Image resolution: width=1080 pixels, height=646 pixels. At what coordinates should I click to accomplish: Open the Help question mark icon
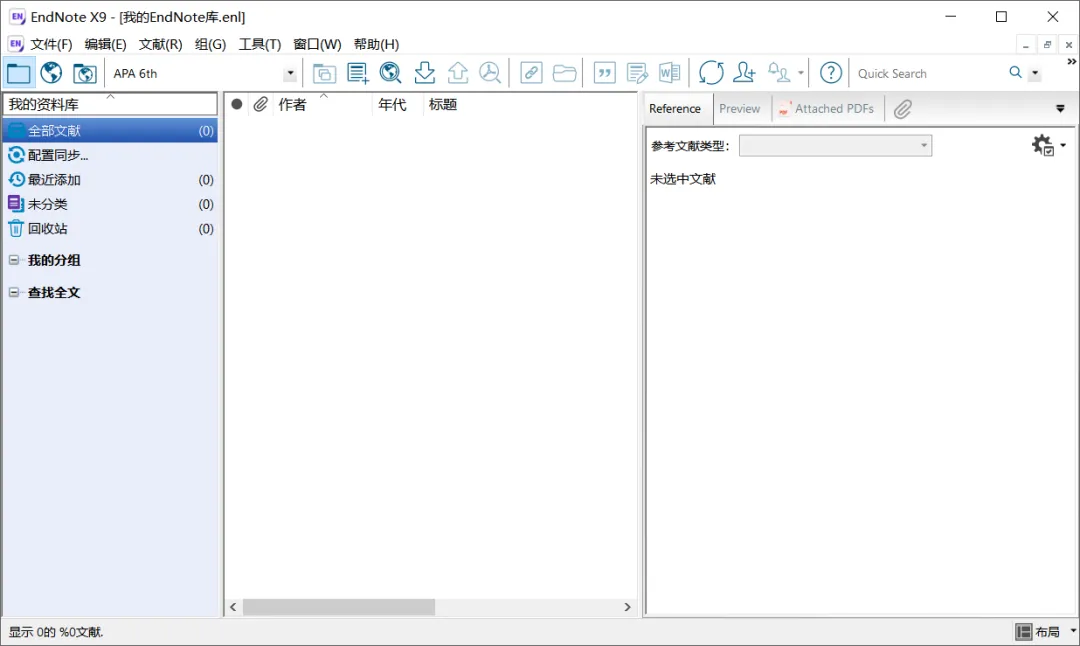(x=831, y=73)
